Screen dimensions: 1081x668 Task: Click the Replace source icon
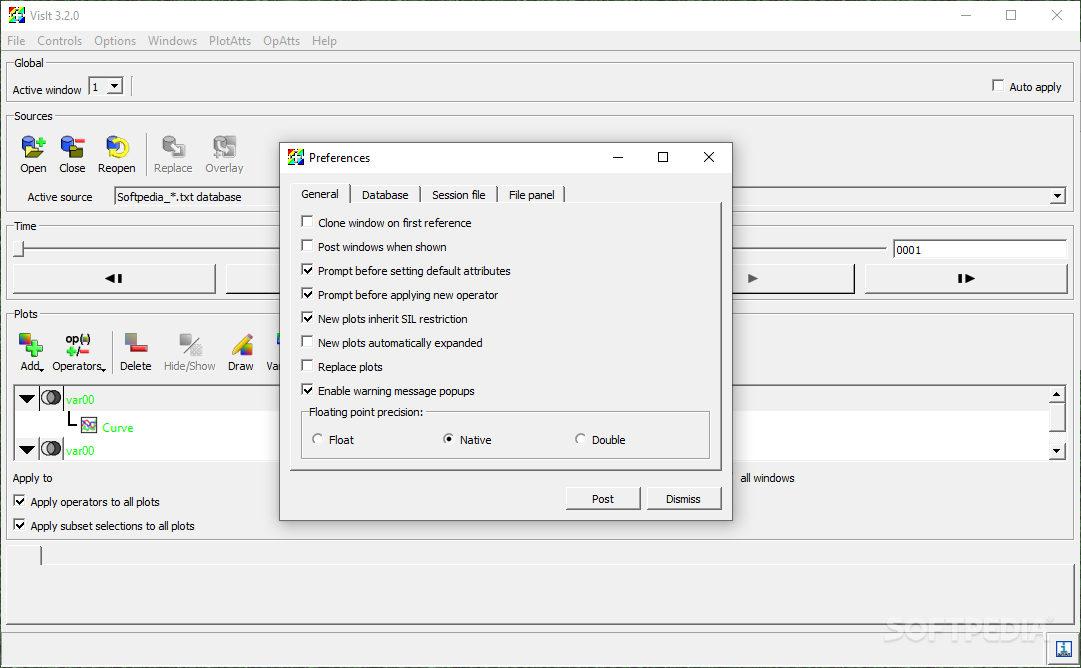point(173,147)
